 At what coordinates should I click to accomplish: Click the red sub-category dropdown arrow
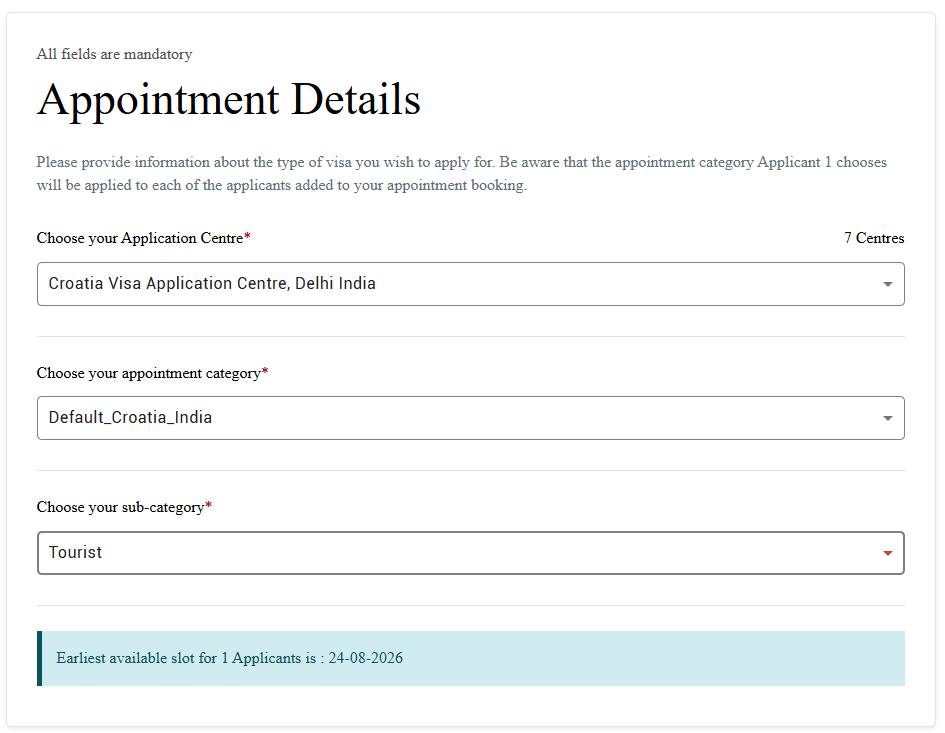tap(887, 553)
